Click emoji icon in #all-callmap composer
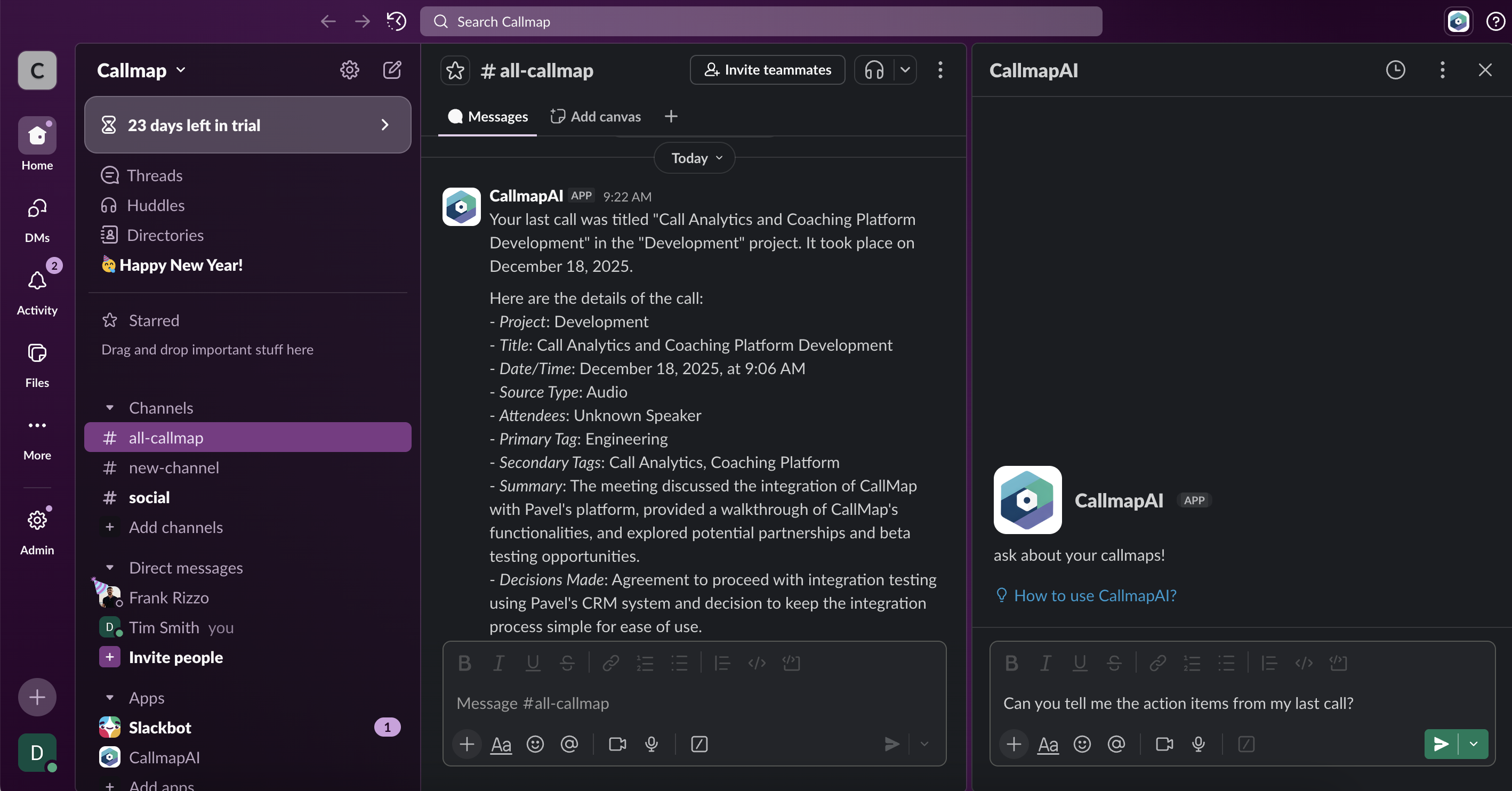This screenshot has width=1512, height=791. [535, 744]
